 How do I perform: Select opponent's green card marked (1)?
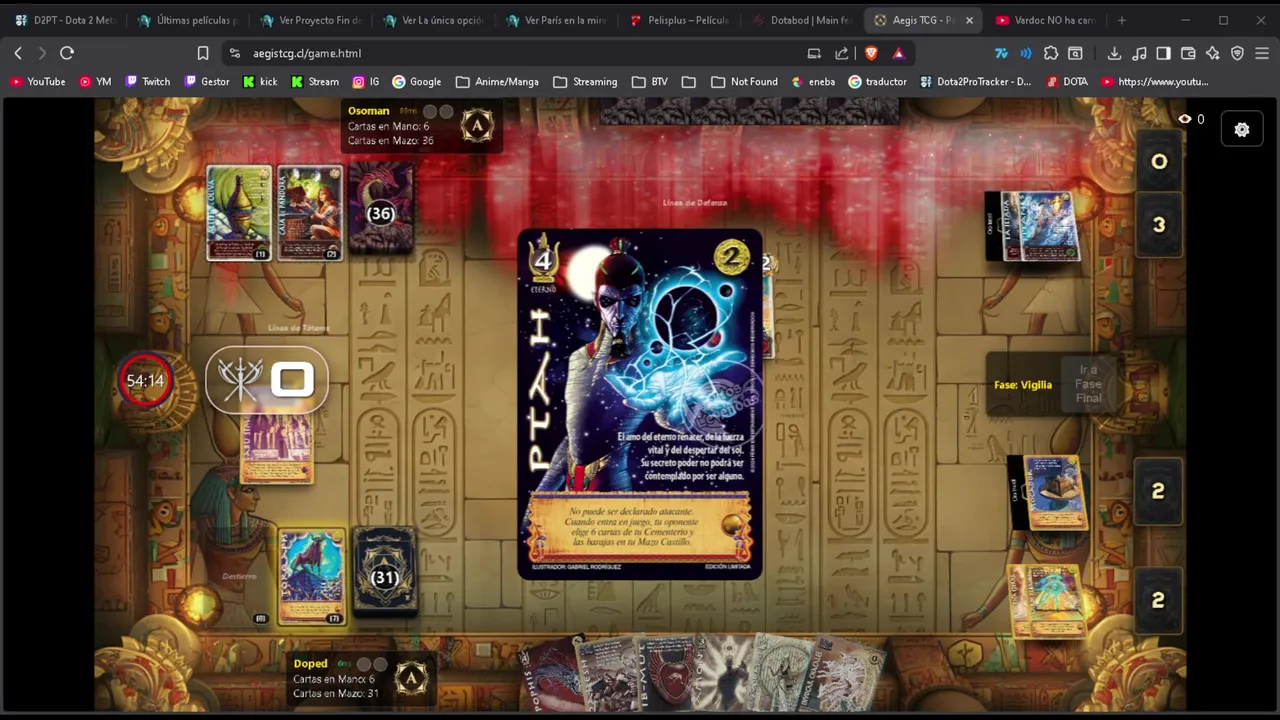click(x=239, y=213)
